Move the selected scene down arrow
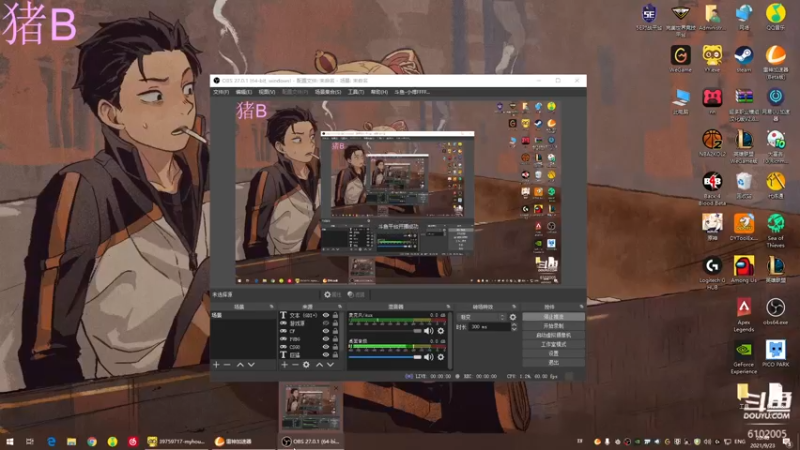Image resolution: width=800 pixels, height=450 pixels. click(251, 365)
